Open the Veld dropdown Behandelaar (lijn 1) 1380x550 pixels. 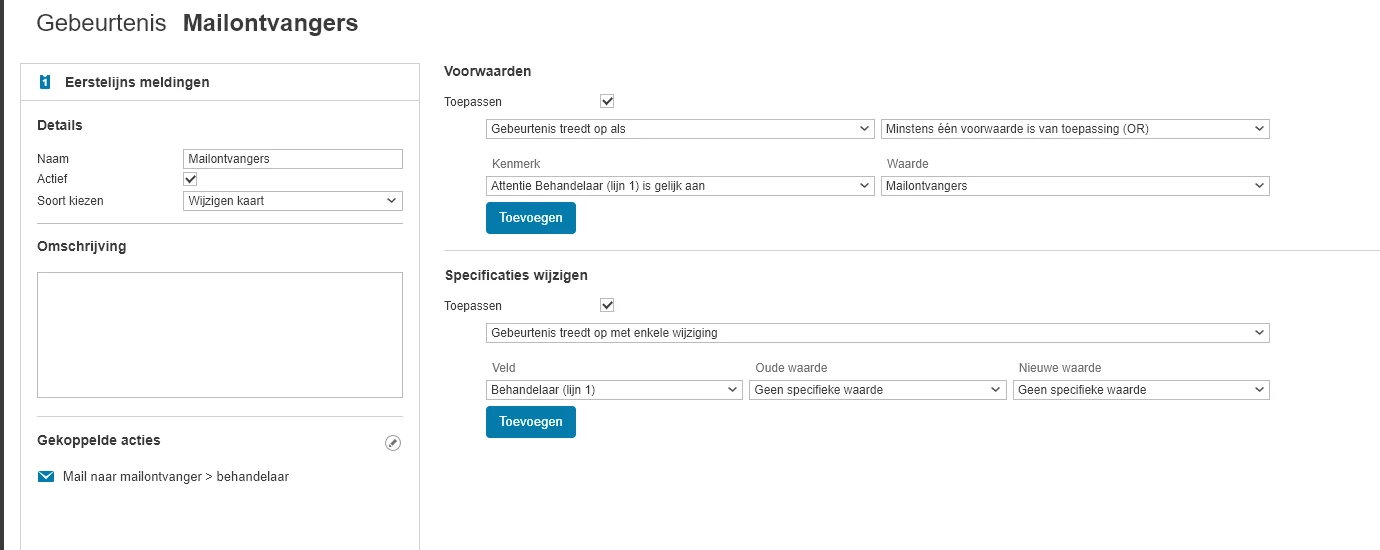click(614, 390)
